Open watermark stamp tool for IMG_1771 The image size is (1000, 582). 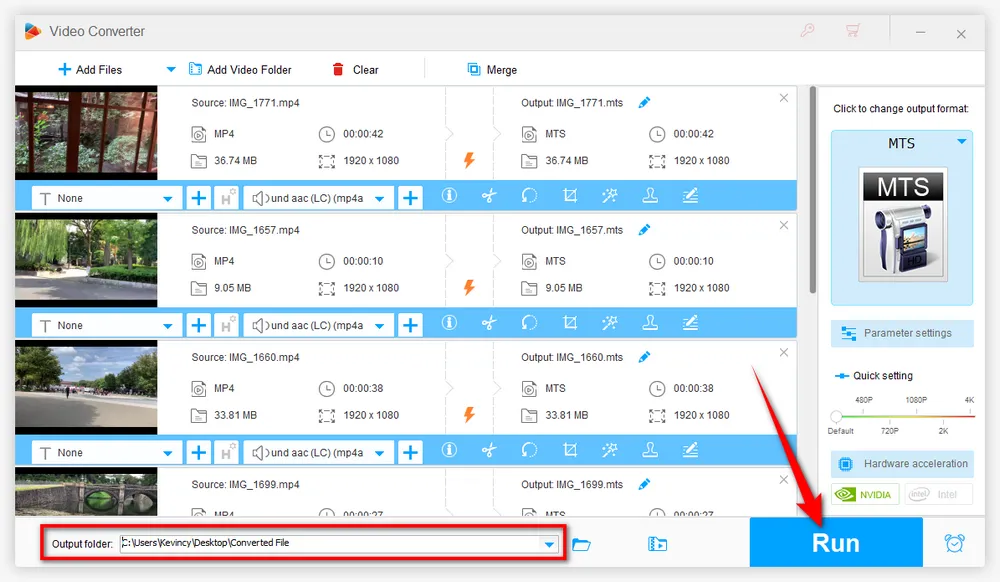click(x=650, y=196)
